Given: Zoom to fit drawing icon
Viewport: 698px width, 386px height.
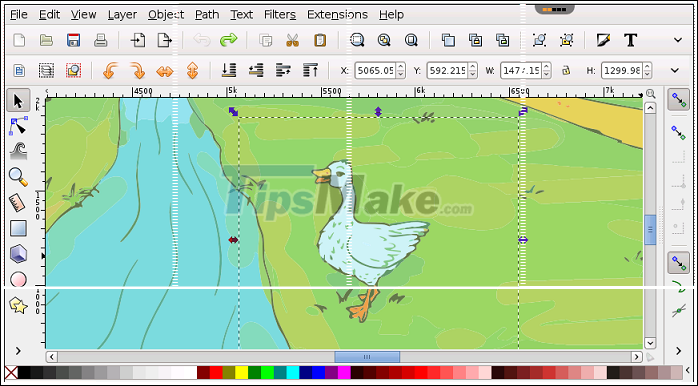Looking at the screenshot, I should pyautogui.click(x=384, y=41).
